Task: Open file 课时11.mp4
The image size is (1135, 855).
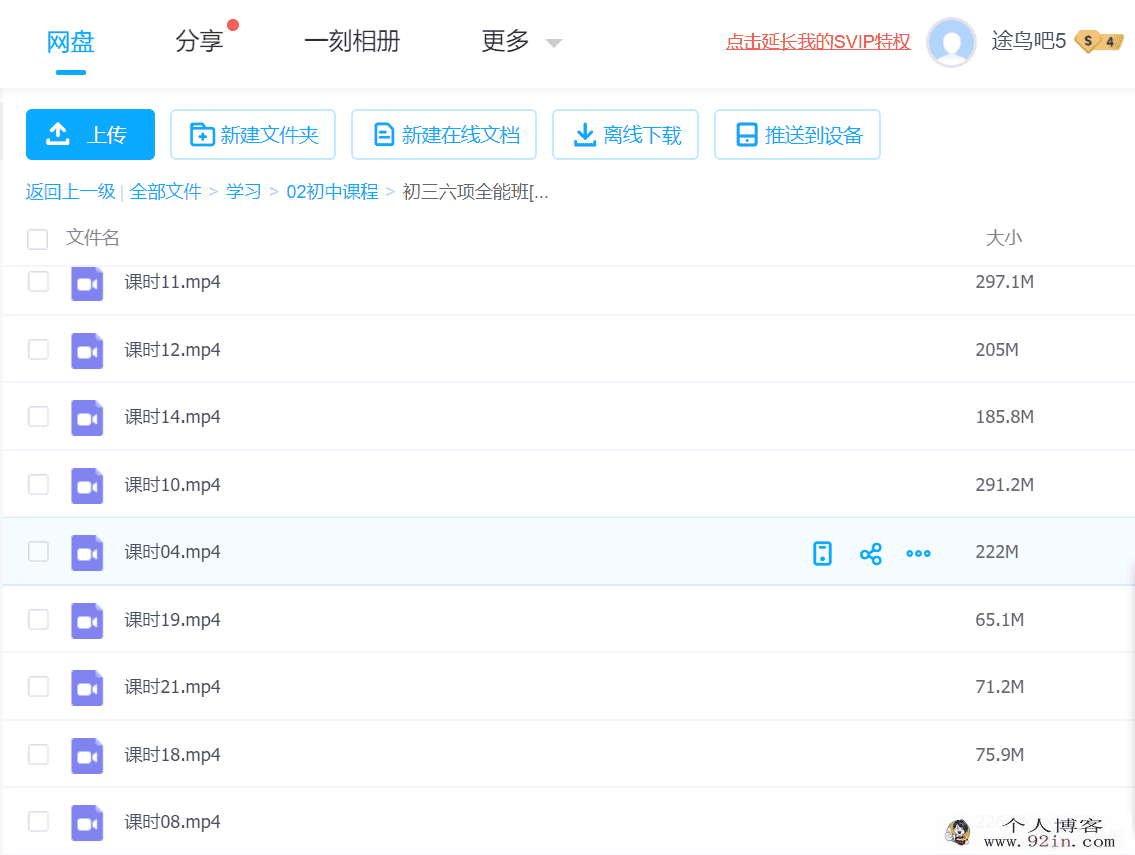Action: point(172,282)
